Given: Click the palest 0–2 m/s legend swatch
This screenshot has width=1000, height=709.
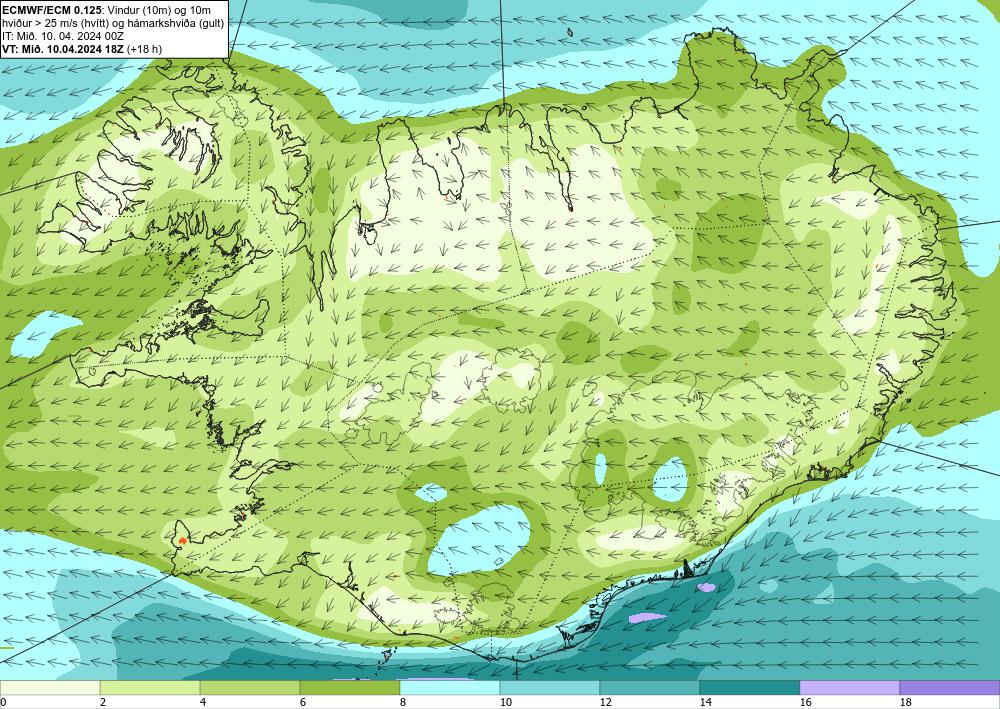Looking at the screenshot, I should coord(50,687).
